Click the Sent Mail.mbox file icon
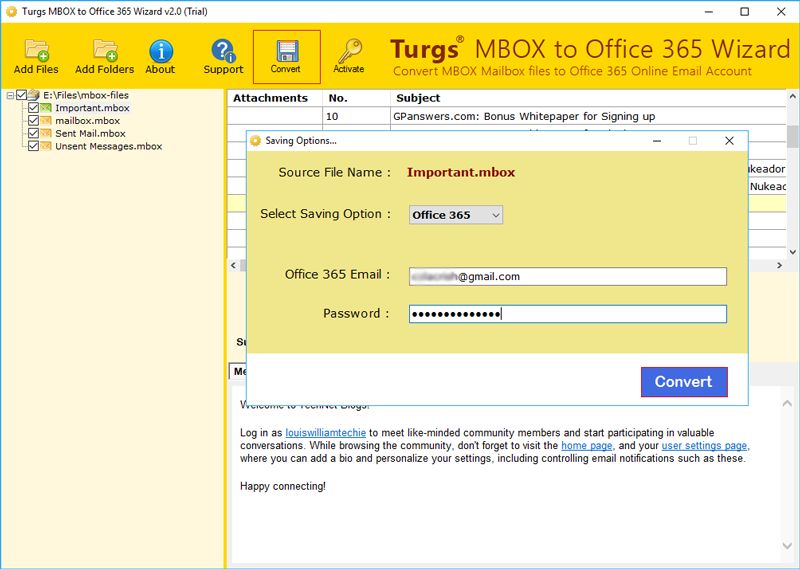This screenshot has height=569, width=800. click(x=46, y=133)
